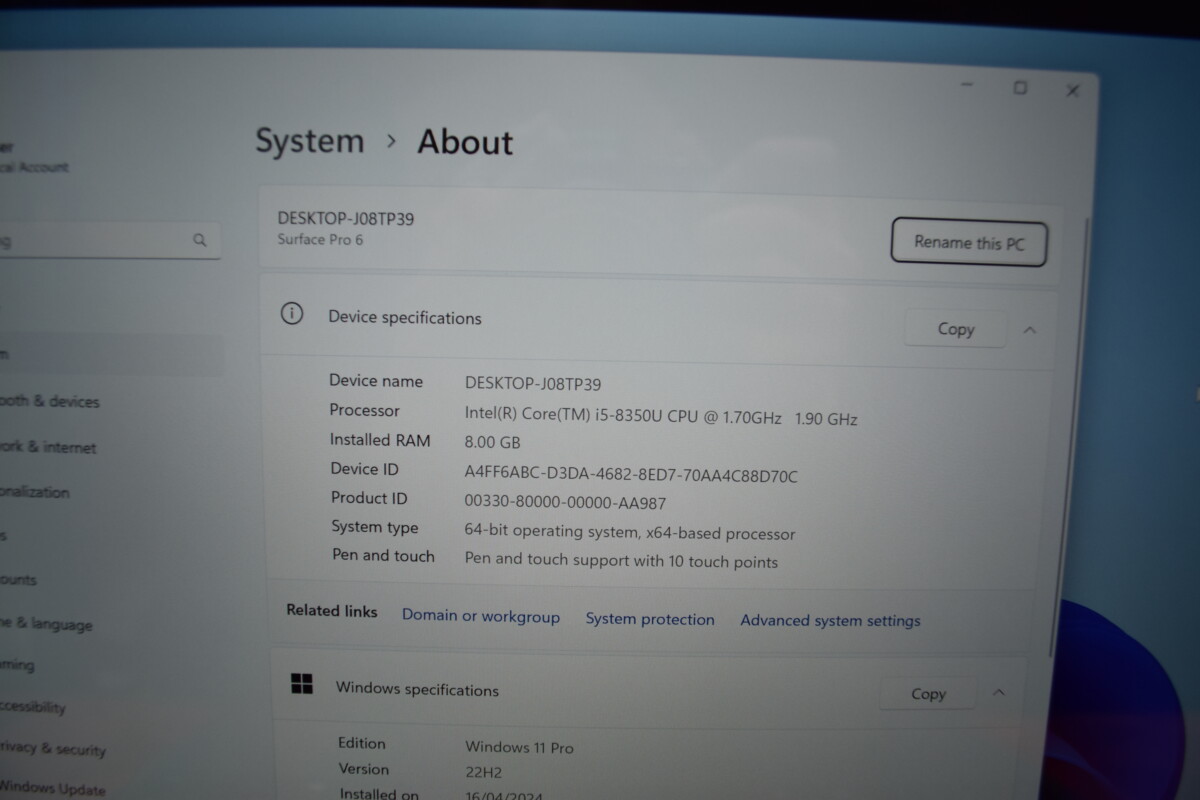Collapse the Device specifications section
The width and height of the screenshot is (1200, 800).
pyautogui.click(x=1030, y=330)
